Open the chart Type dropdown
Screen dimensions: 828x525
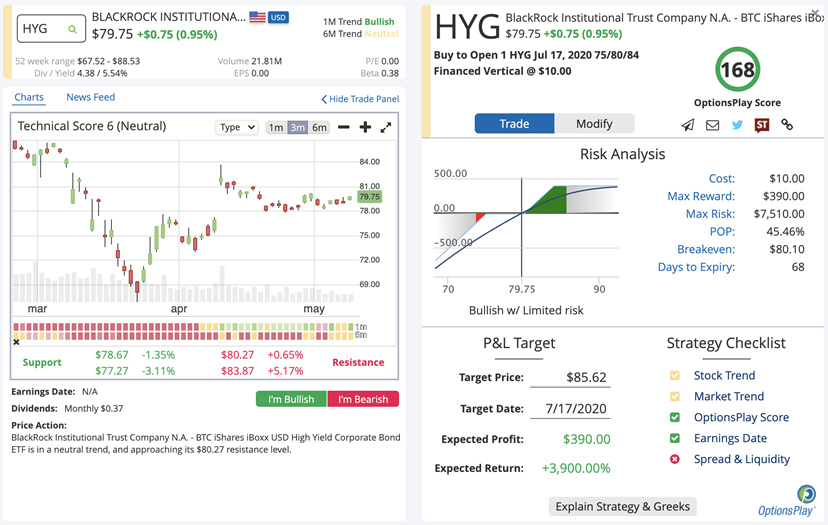coord(237,127)
